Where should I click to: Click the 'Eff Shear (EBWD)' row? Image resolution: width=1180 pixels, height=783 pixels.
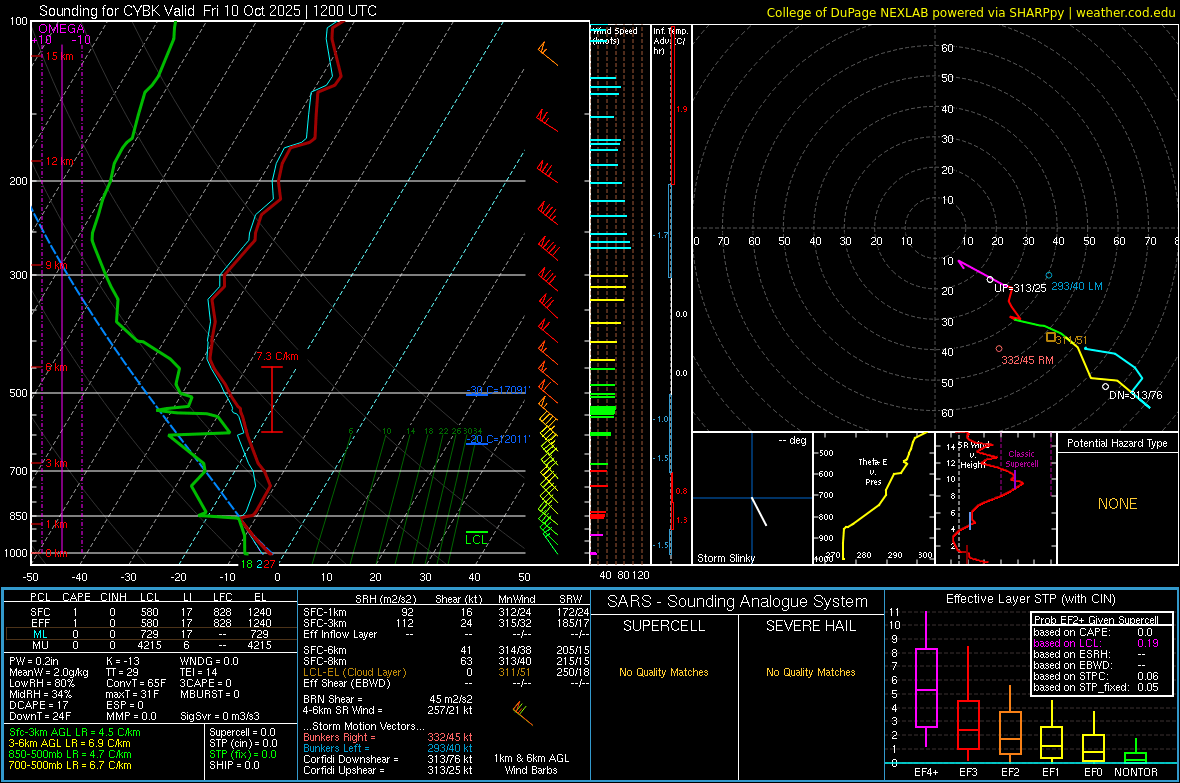tap(446, 683)
